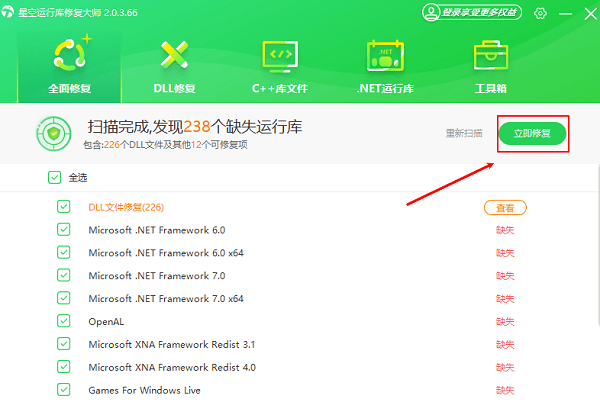
Task: Select the .NET运行库 icon
Action: tap(385, 56)
